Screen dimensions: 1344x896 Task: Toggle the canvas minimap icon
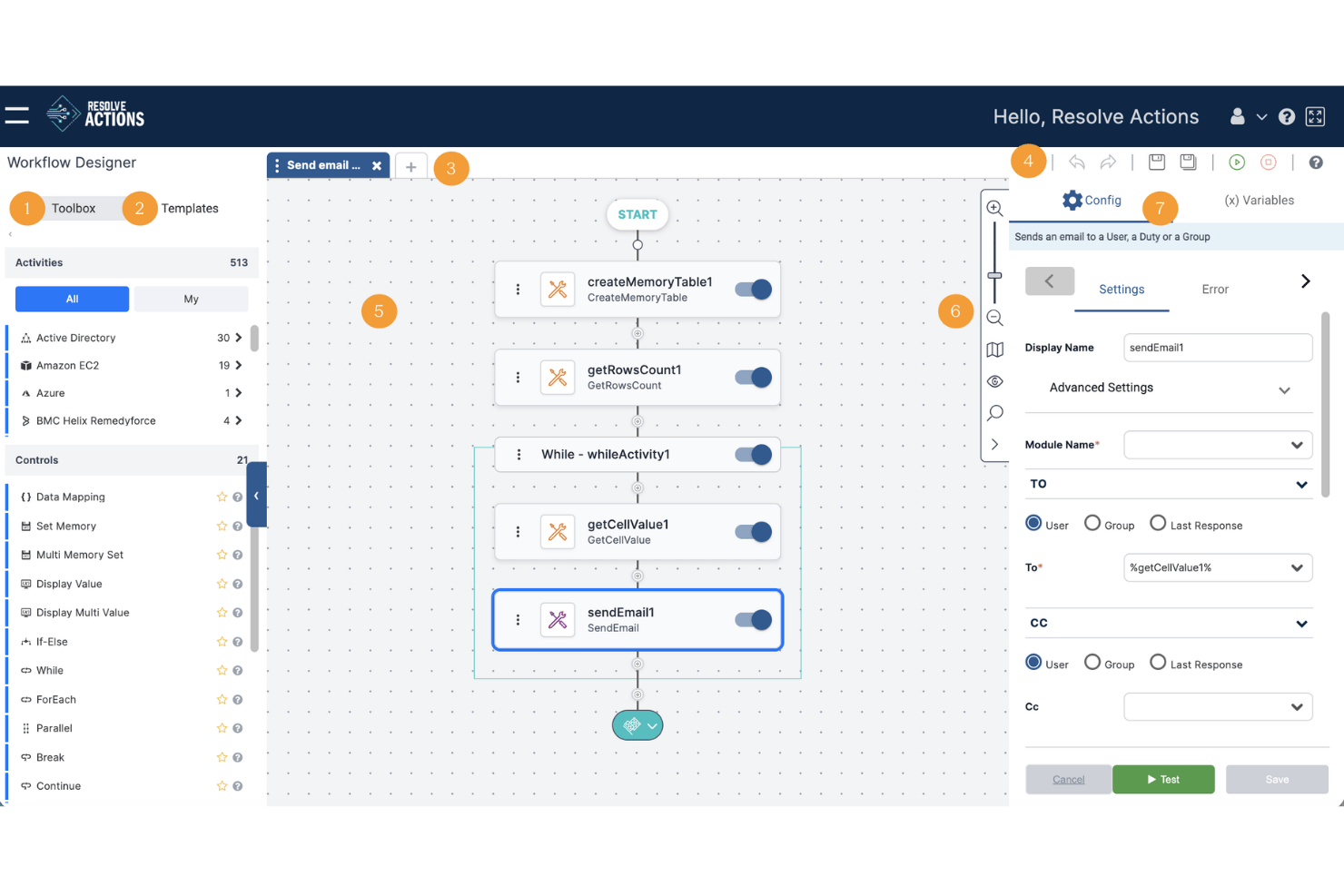tap(994, 350)
